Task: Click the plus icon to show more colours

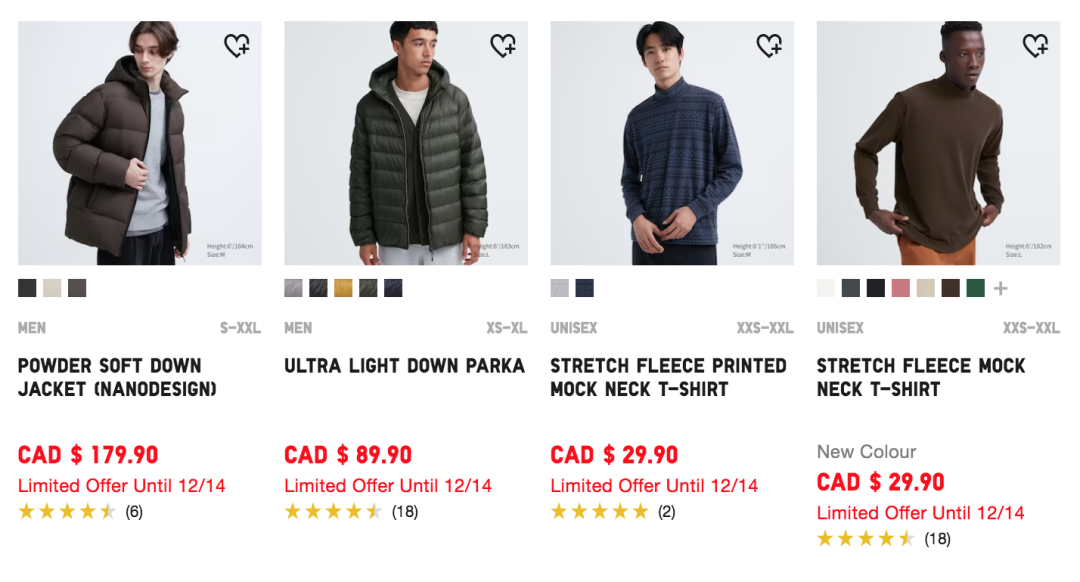Action: [x=1000, y=288]
